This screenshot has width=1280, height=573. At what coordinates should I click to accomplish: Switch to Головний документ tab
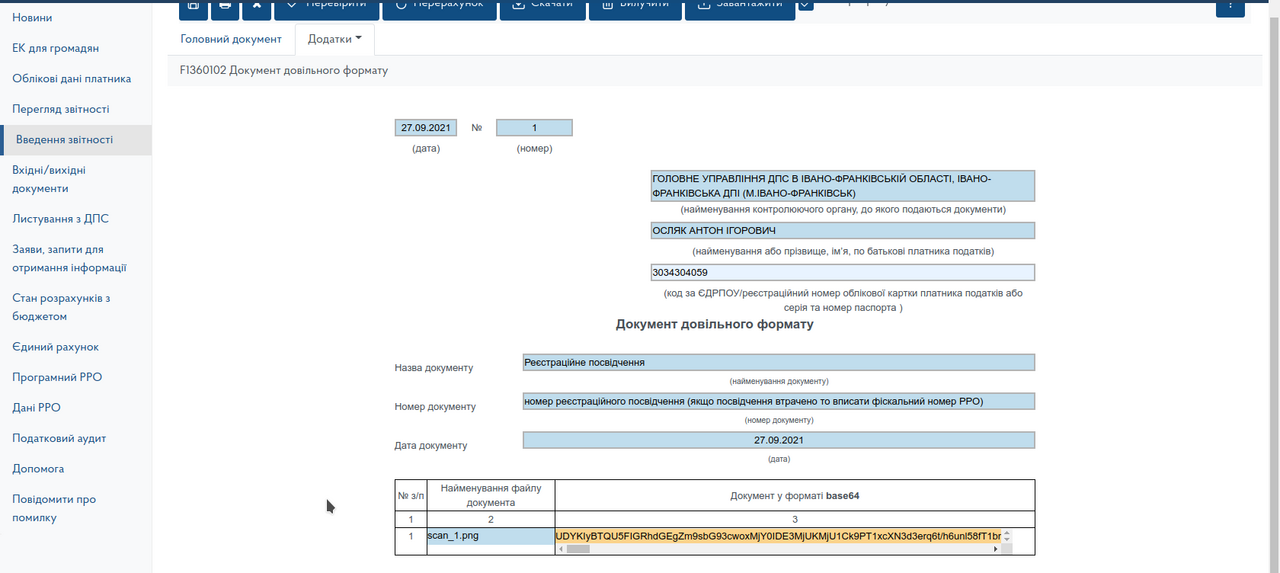coord(231,39)
